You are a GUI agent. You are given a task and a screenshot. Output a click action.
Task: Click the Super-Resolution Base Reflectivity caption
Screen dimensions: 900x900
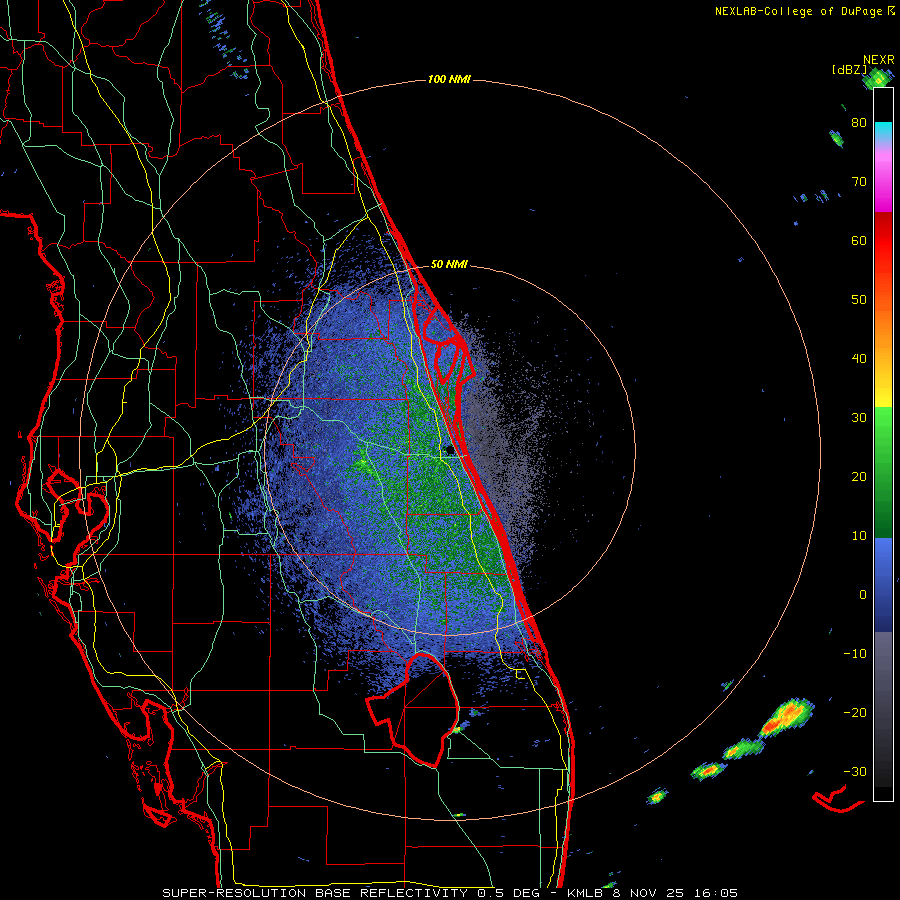(449, 893)
